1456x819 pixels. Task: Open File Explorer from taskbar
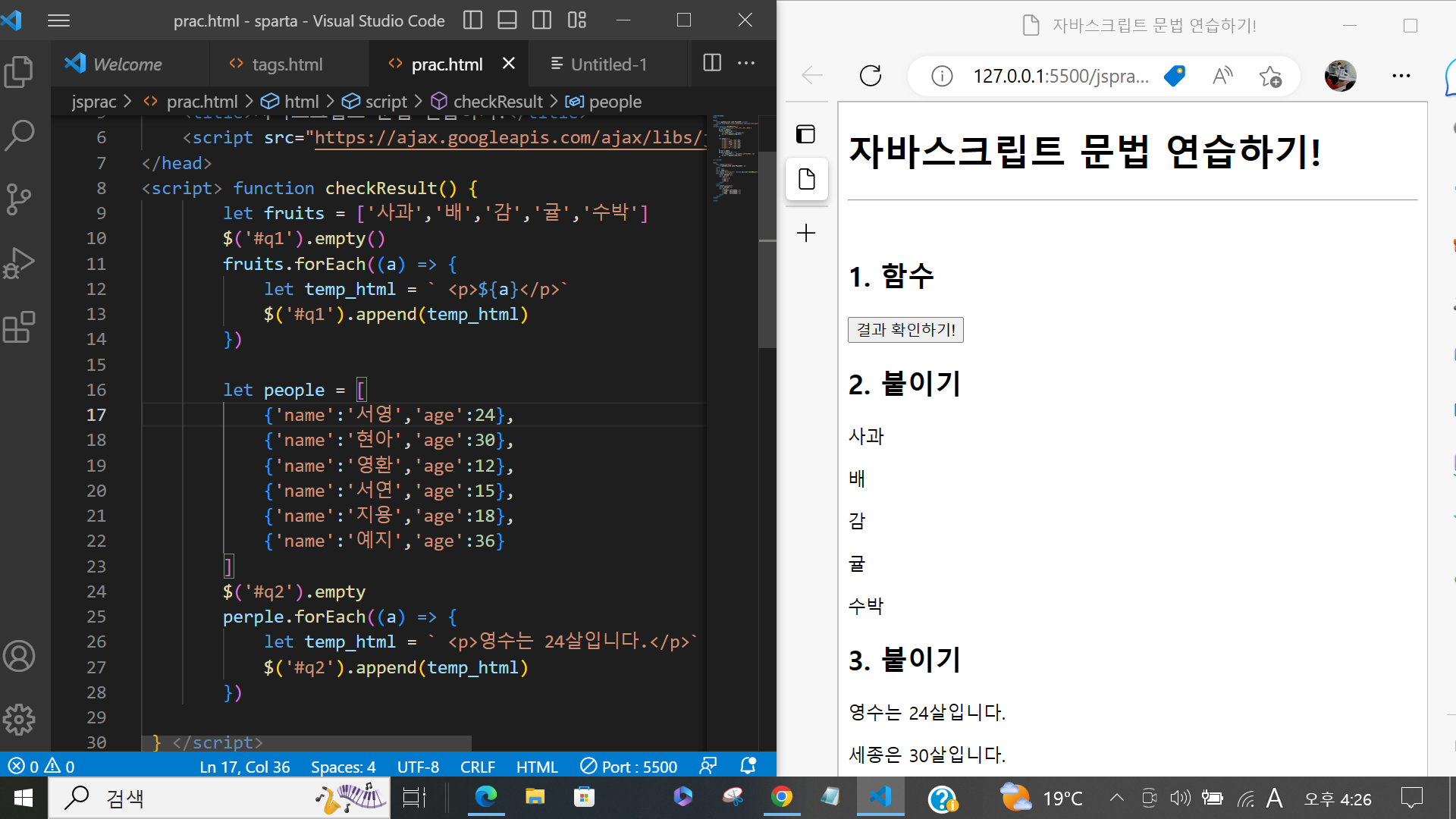pos(535,797)
